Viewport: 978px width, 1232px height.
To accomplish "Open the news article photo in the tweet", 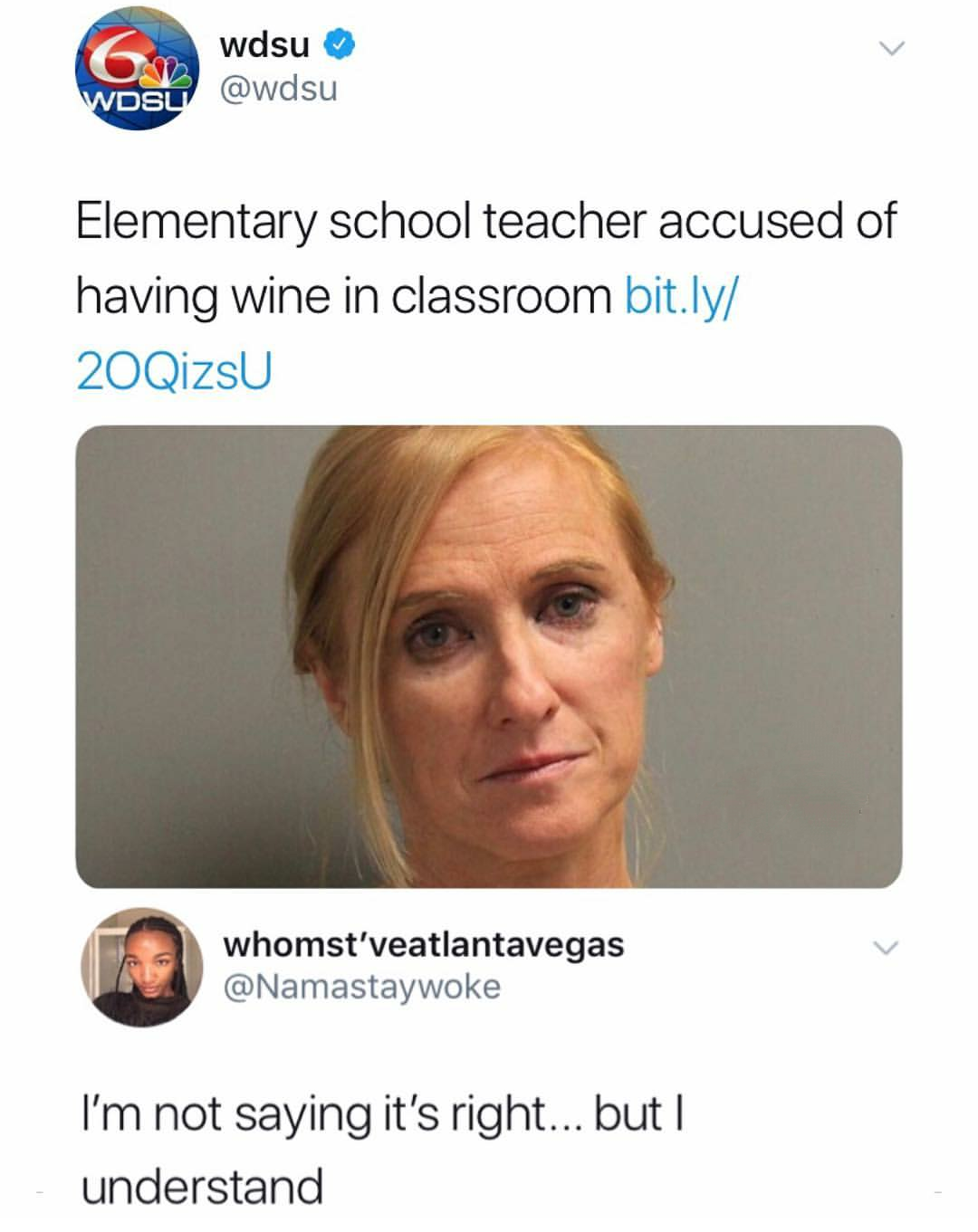I will 489,656.
